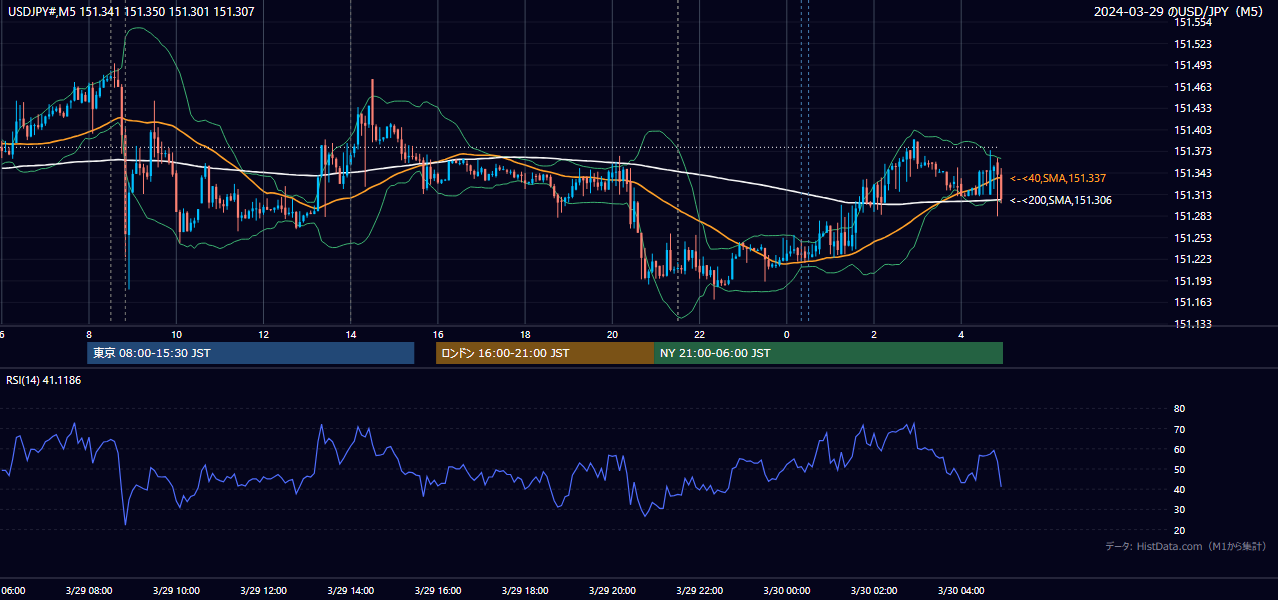This screenshot has width=1278, height=600.
Task: Click hour label 8 under price chart
Action: pyautogui.click(x=89, y=334)
